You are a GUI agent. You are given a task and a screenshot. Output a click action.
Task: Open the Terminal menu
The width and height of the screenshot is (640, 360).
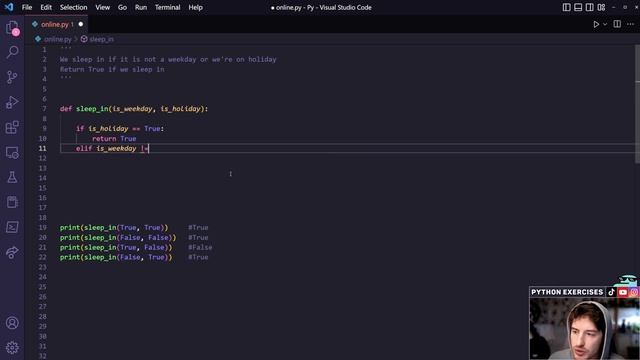click(x=167, y=7)
